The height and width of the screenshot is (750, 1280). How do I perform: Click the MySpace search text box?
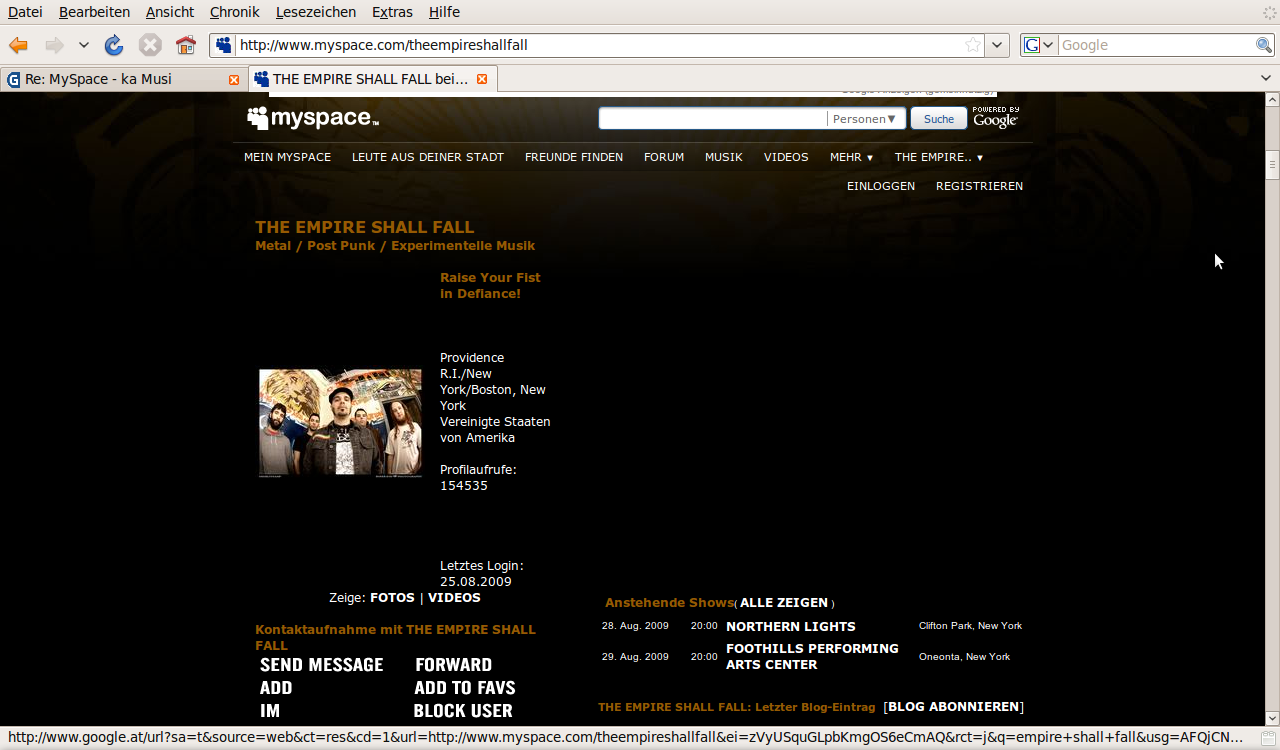[x=713, y=118]
